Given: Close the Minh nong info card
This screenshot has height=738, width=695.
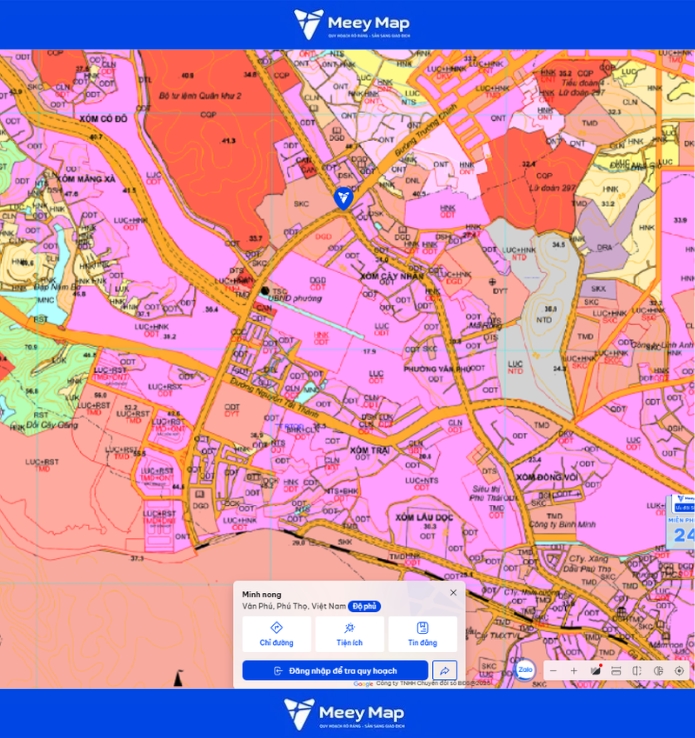Looking at the screenshot, I should coord(453,593).
